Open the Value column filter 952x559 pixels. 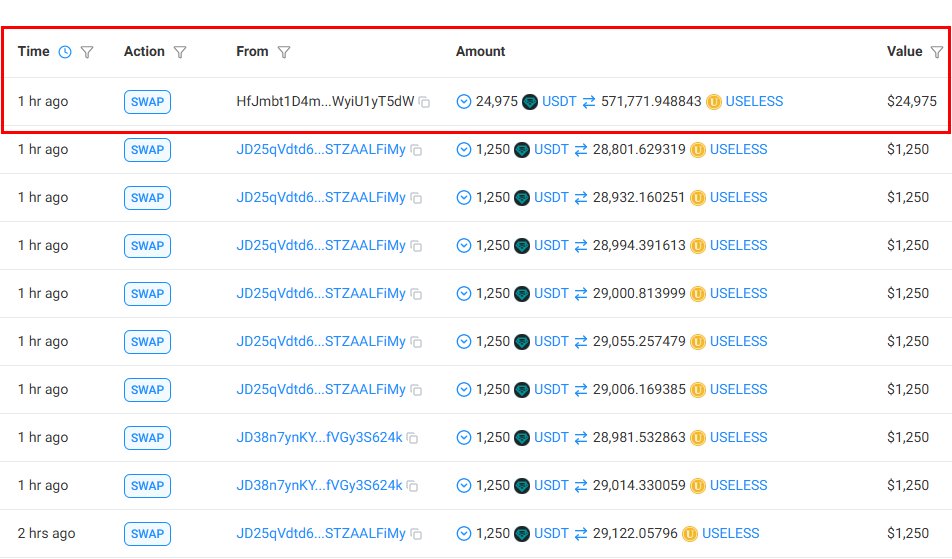(x=937, y=52)
